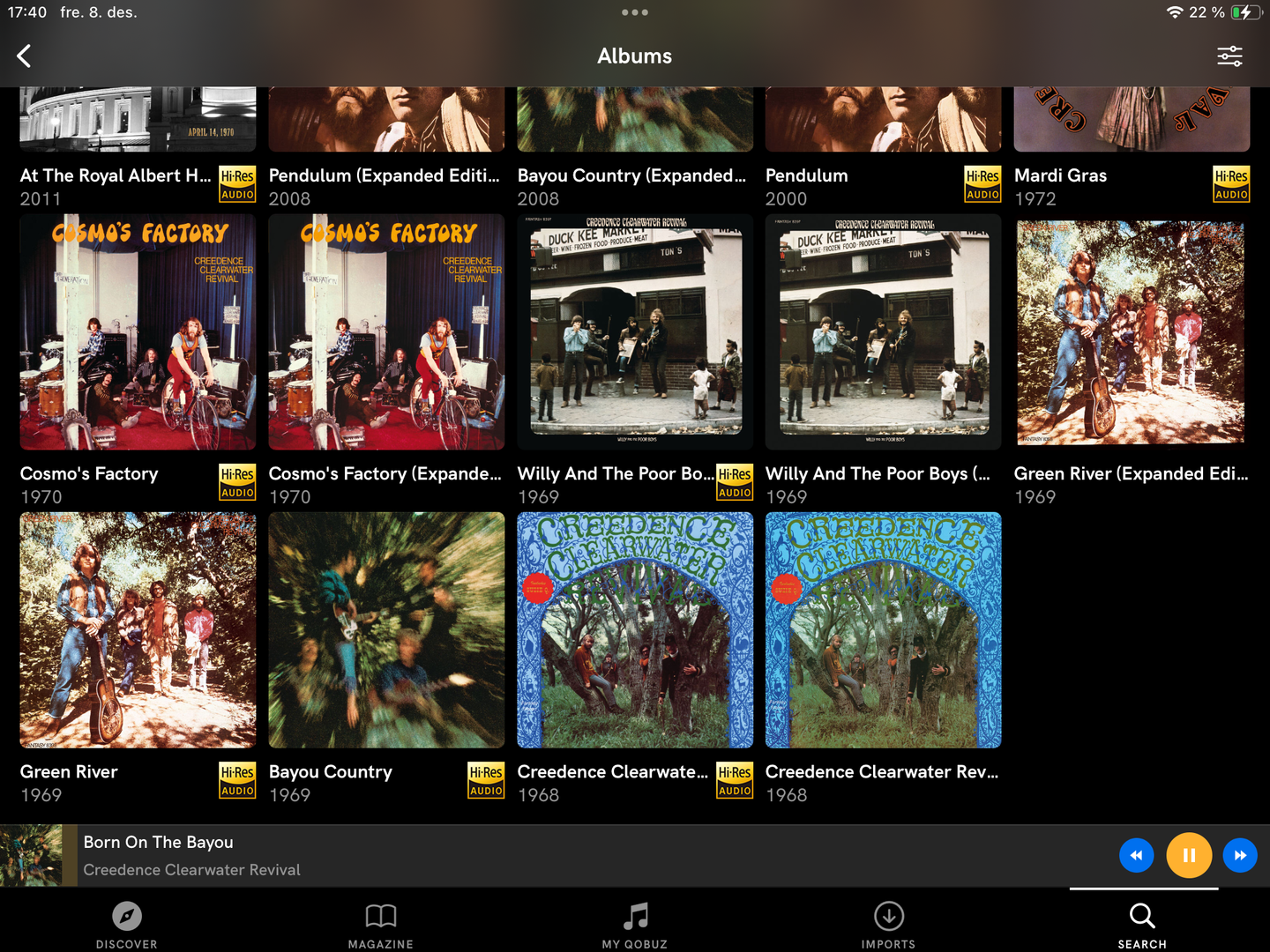This screenshot has width=1270, height=952.
Task: Skip to the next track
Action: (x=1240, y=855)
